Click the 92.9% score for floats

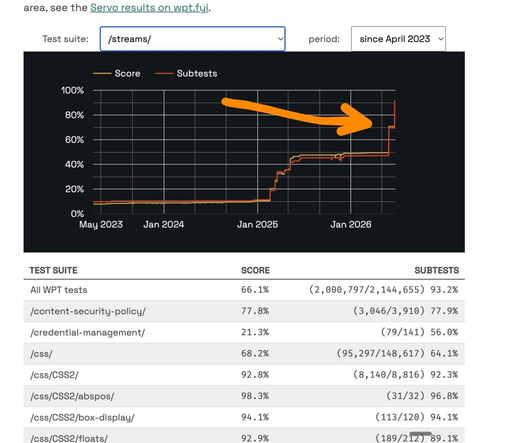(x=255, y=438)
